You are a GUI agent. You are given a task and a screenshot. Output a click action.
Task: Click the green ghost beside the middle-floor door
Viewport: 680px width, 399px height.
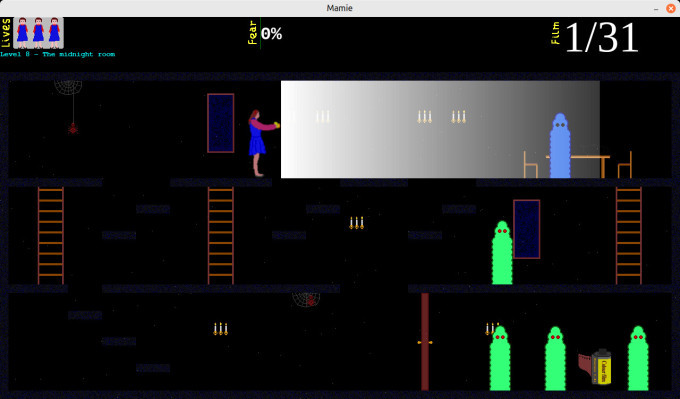[x=502, y=252]
